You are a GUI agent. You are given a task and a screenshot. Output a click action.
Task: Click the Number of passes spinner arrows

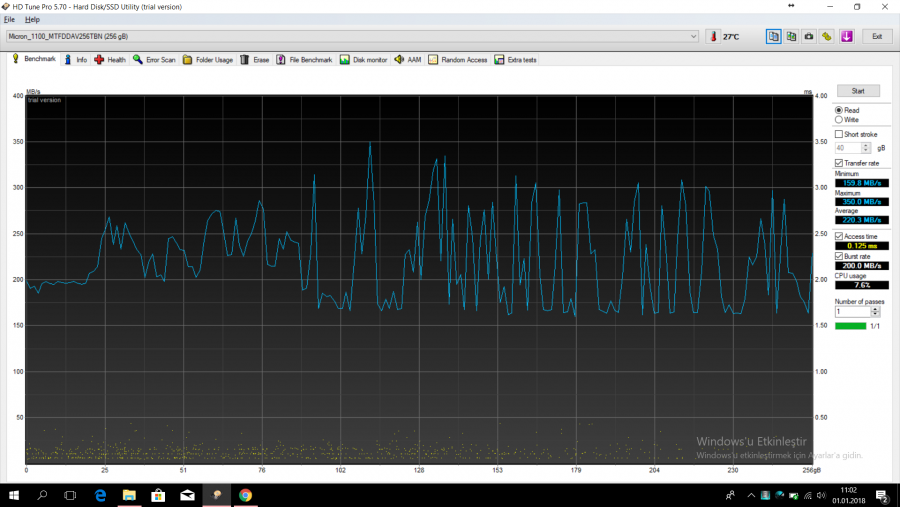(x=875, y=312)
